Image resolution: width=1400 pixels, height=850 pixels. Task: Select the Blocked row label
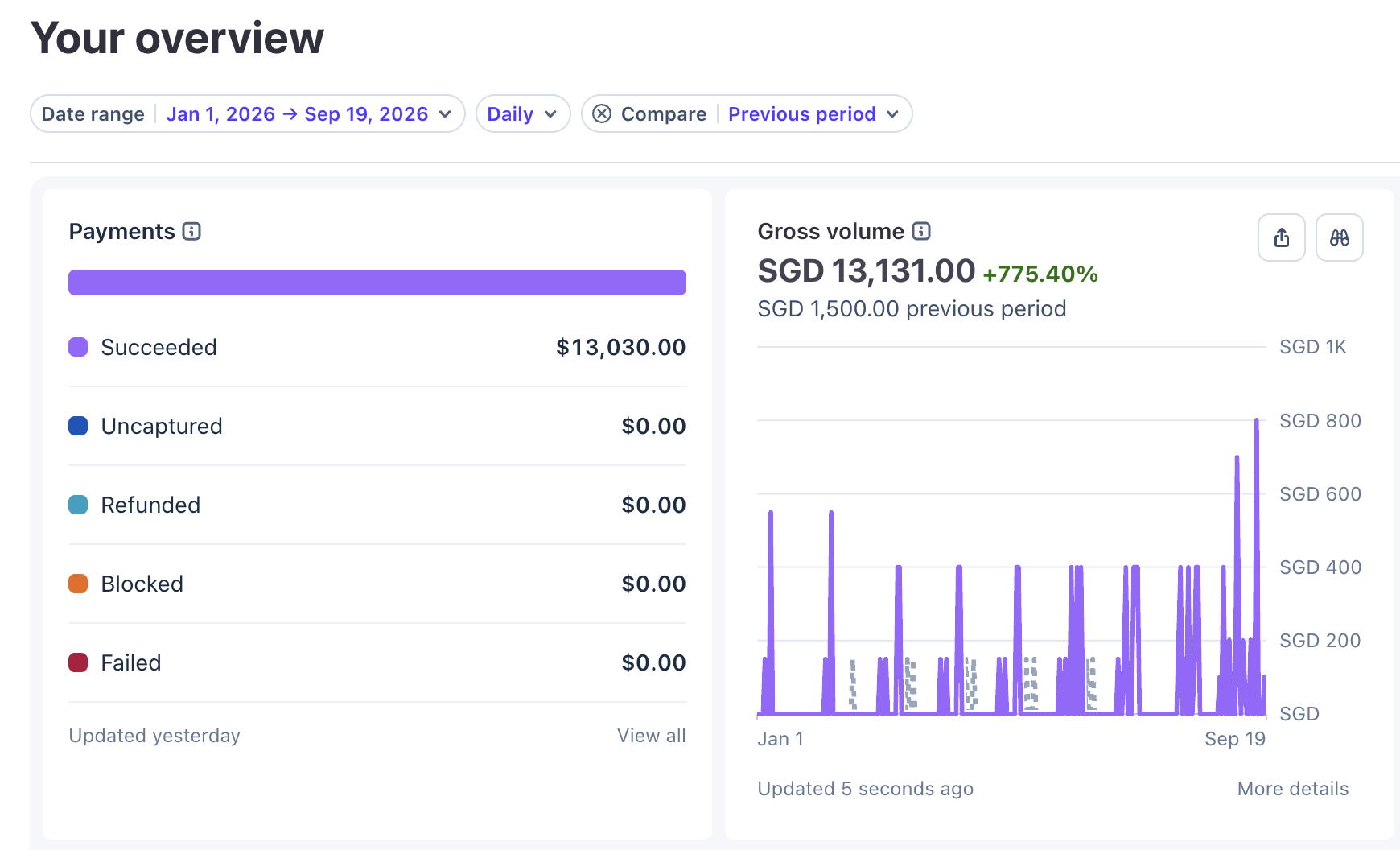(x=142, y=584)
